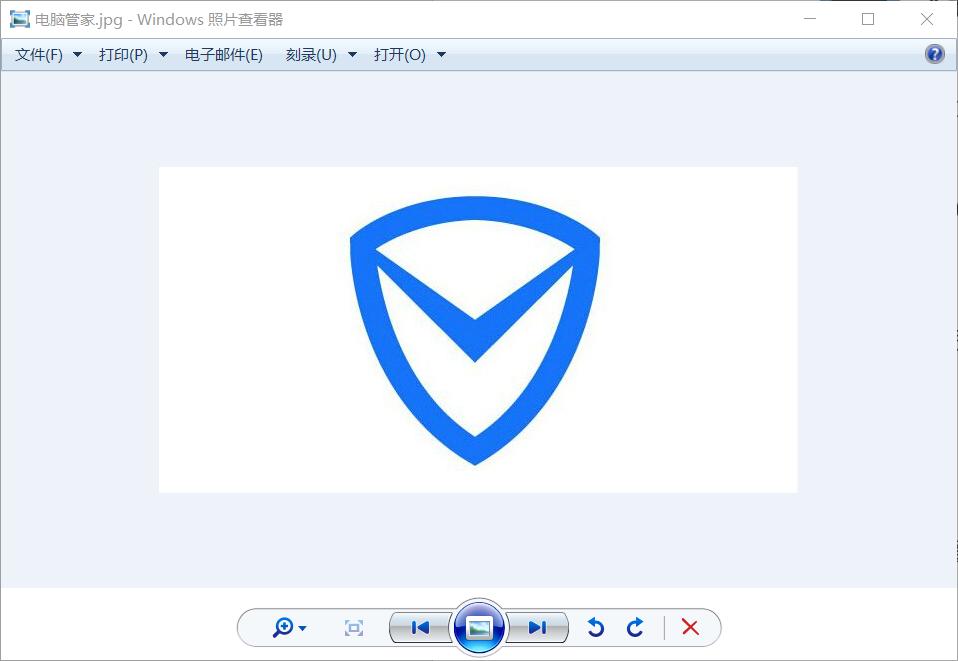Image resolution: width=958 pixels, height=661 pixels.
Task: Expand the 文件(F) dropdown arrow
Action: pyautogui.click(x=77, y=55)
